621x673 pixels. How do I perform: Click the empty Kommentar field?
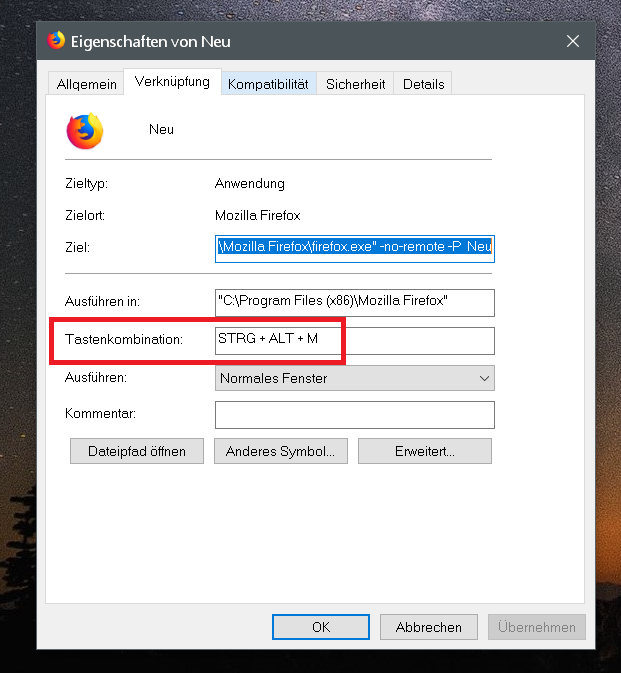[354, 414]
